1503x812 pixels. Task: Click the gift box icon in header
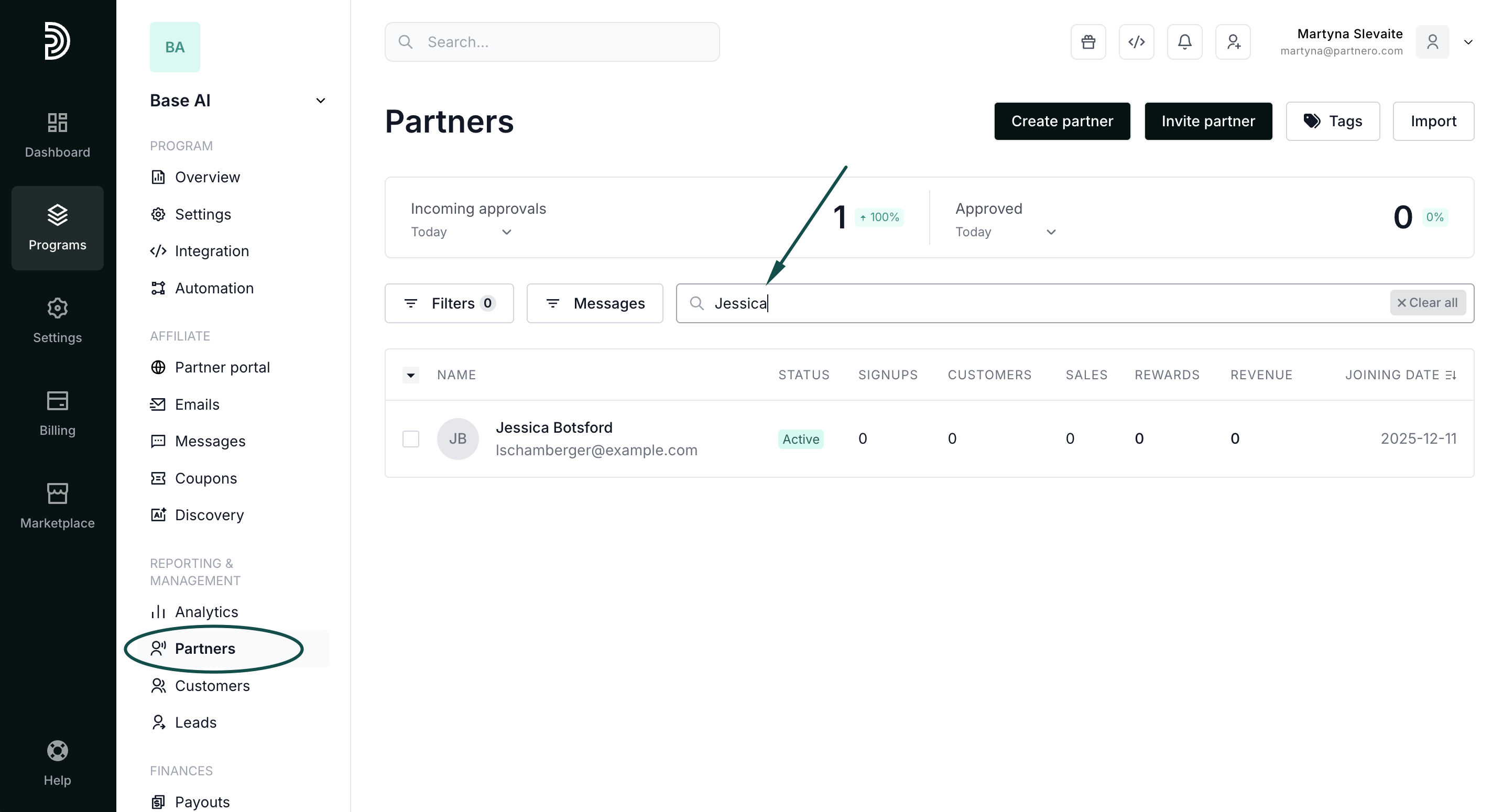1088,42
